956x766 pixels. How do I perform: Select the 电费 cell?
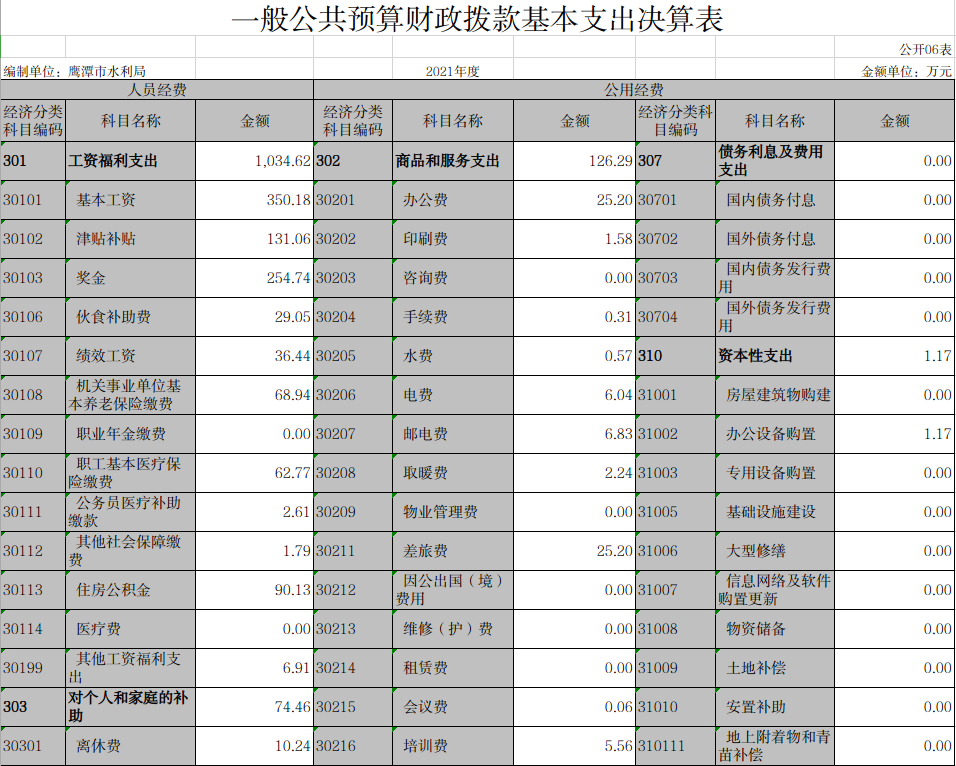pyautogui.click(x=453, y=395)
